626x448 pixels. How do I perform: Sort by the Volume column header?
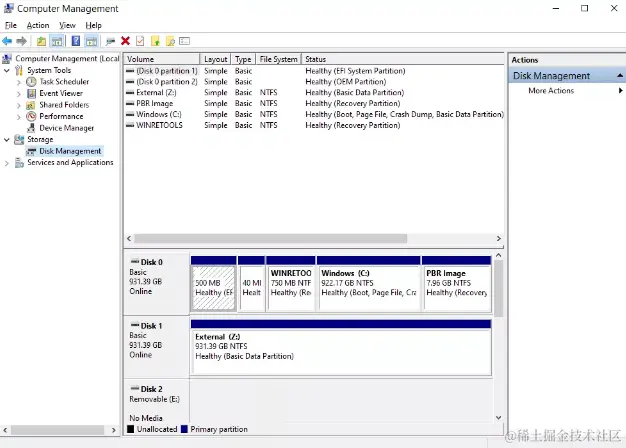162,59
